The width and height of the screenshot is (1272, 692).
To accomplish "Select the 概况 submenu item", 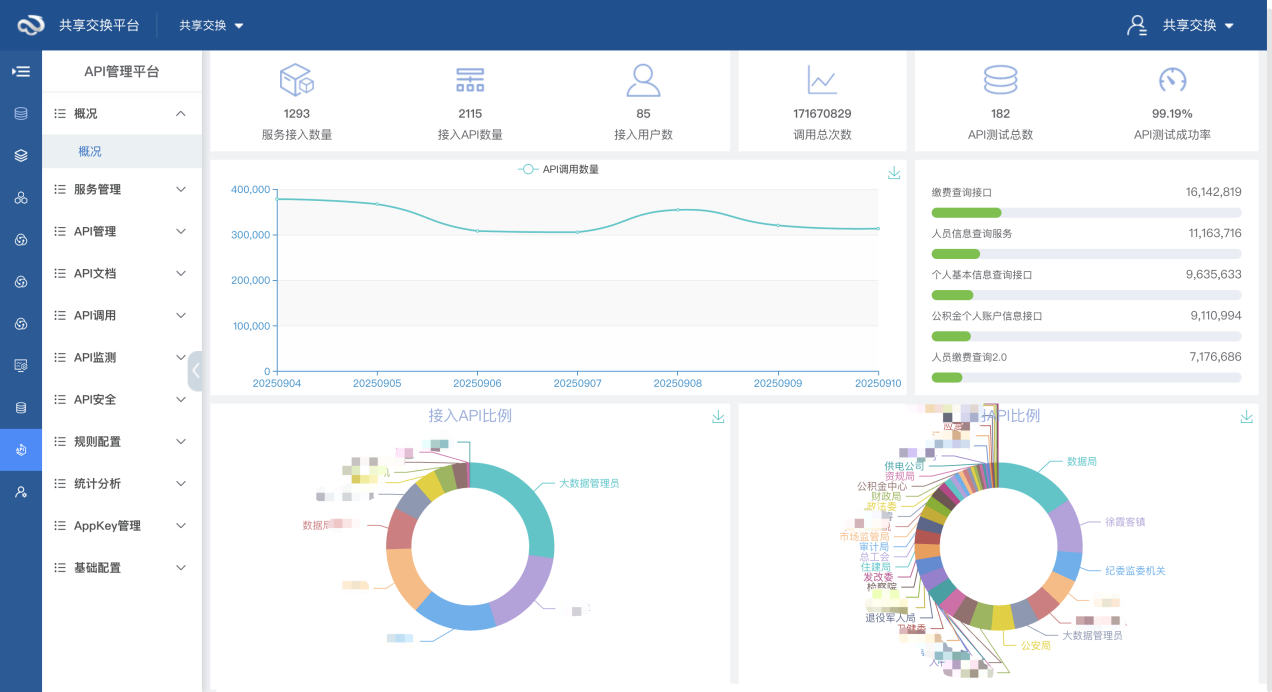I will [x=90, y=151].
